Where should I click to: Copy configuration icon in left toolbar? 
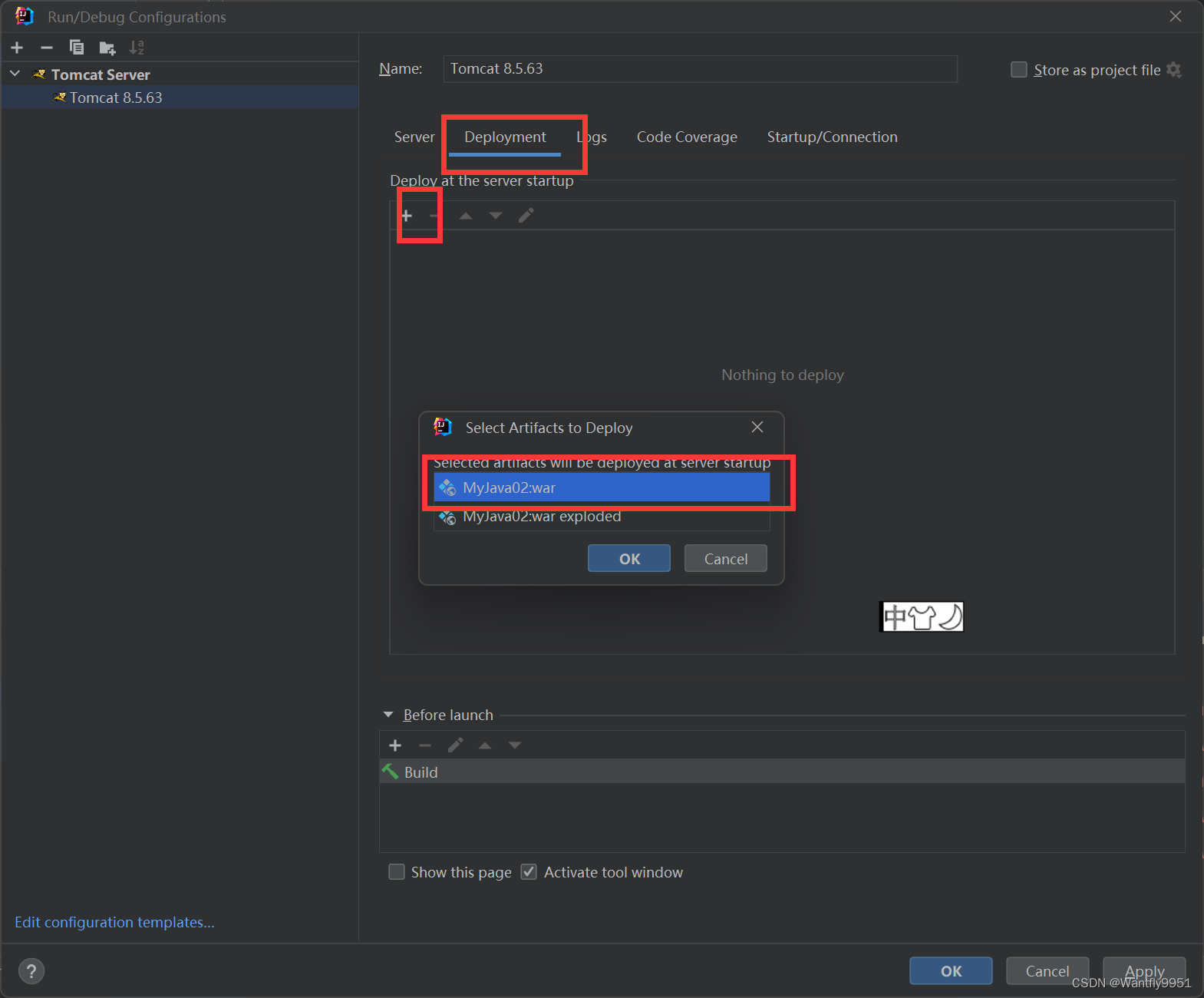pyautogui.click(x=77, y=48)
